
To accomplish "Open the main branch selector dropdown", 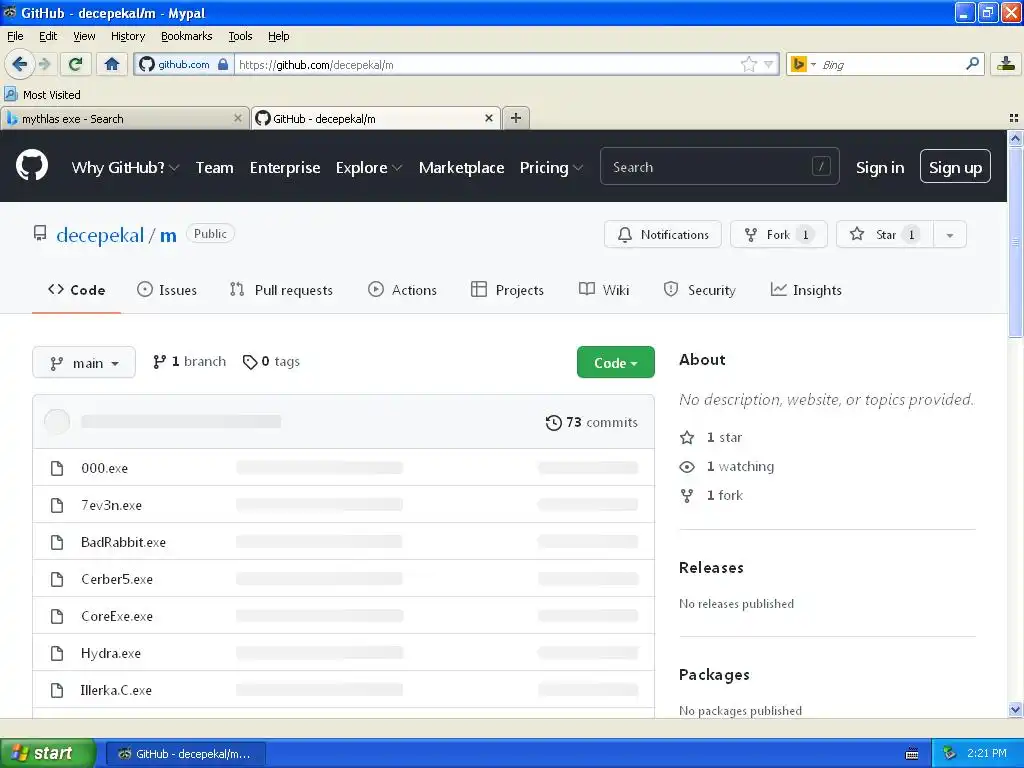I will point(84,362).
